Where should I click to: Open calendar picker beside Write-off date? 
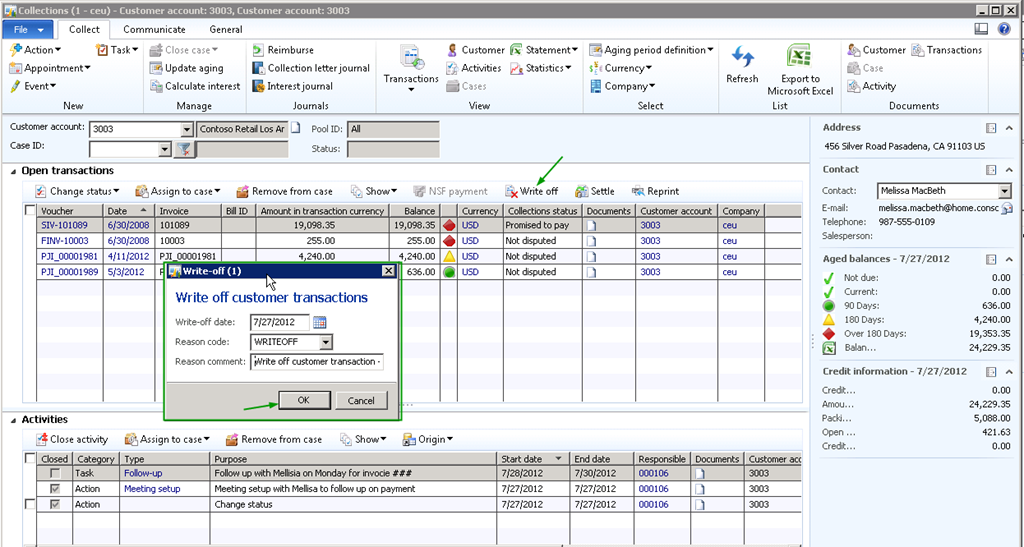320,322
